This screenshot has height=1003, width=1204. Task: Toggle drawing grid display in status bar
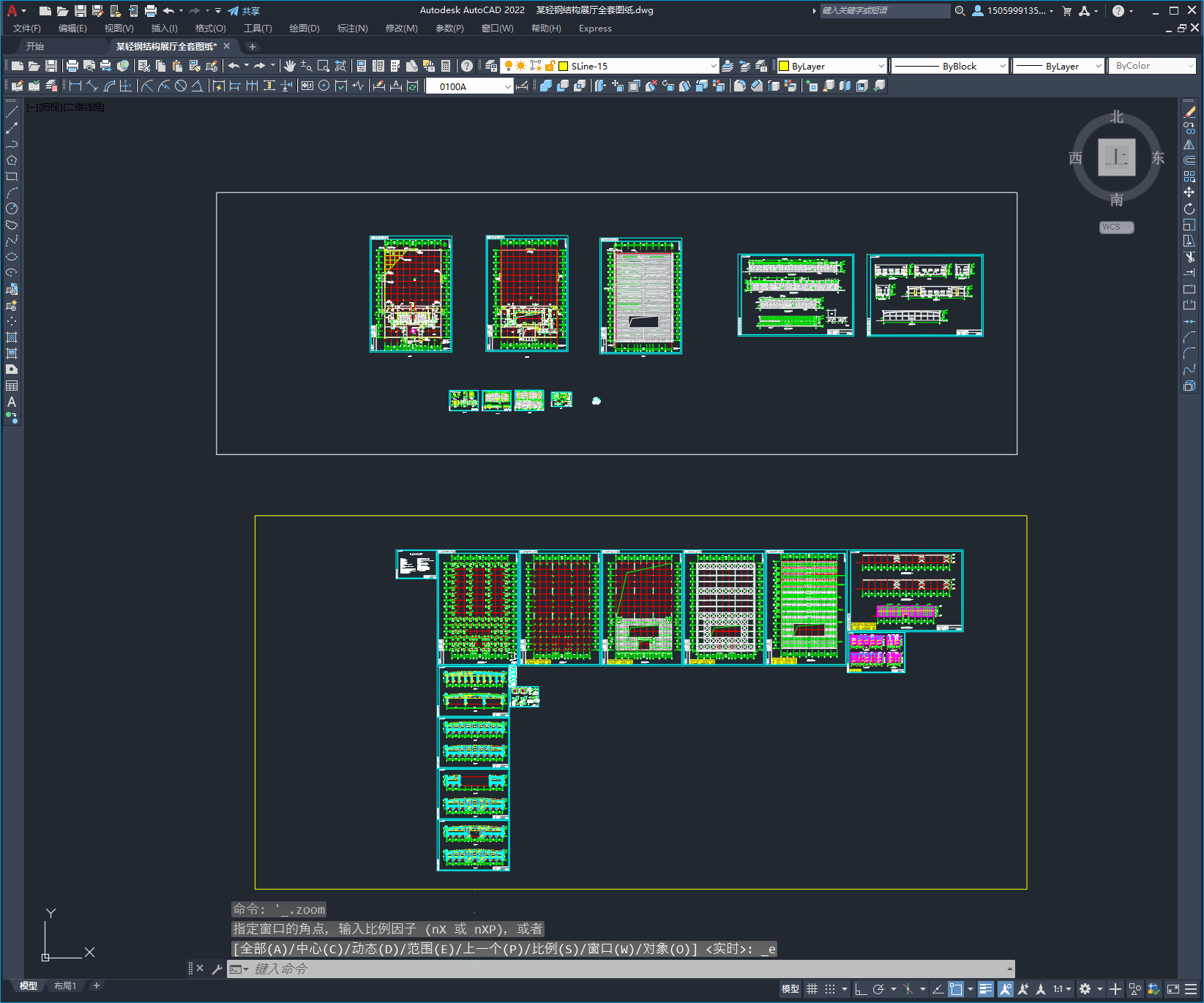pos(812,989)
